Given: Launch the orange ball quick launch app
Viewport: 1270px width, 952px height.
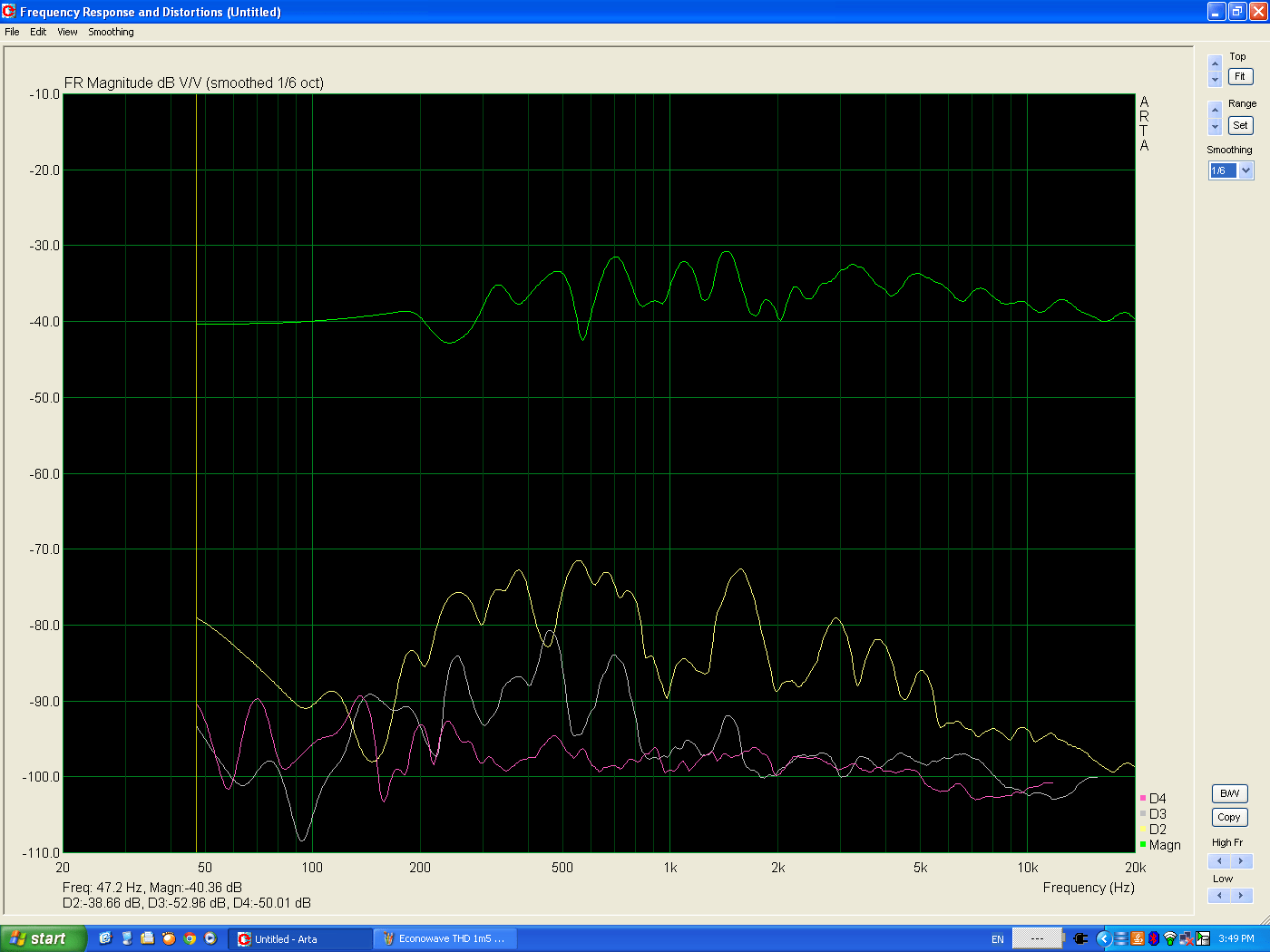Looking at the screenshot, I should point(168,938).
